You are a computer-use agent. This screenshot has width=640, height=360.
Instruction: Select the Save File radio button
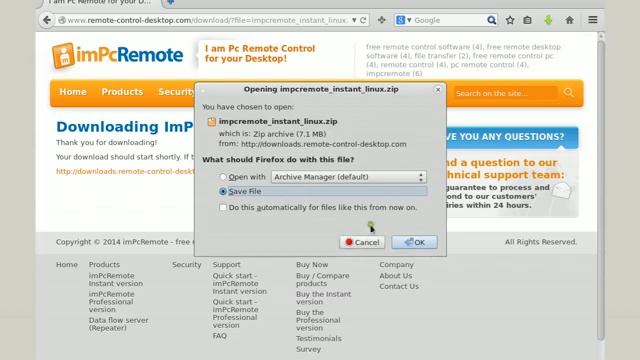[223, 191]
